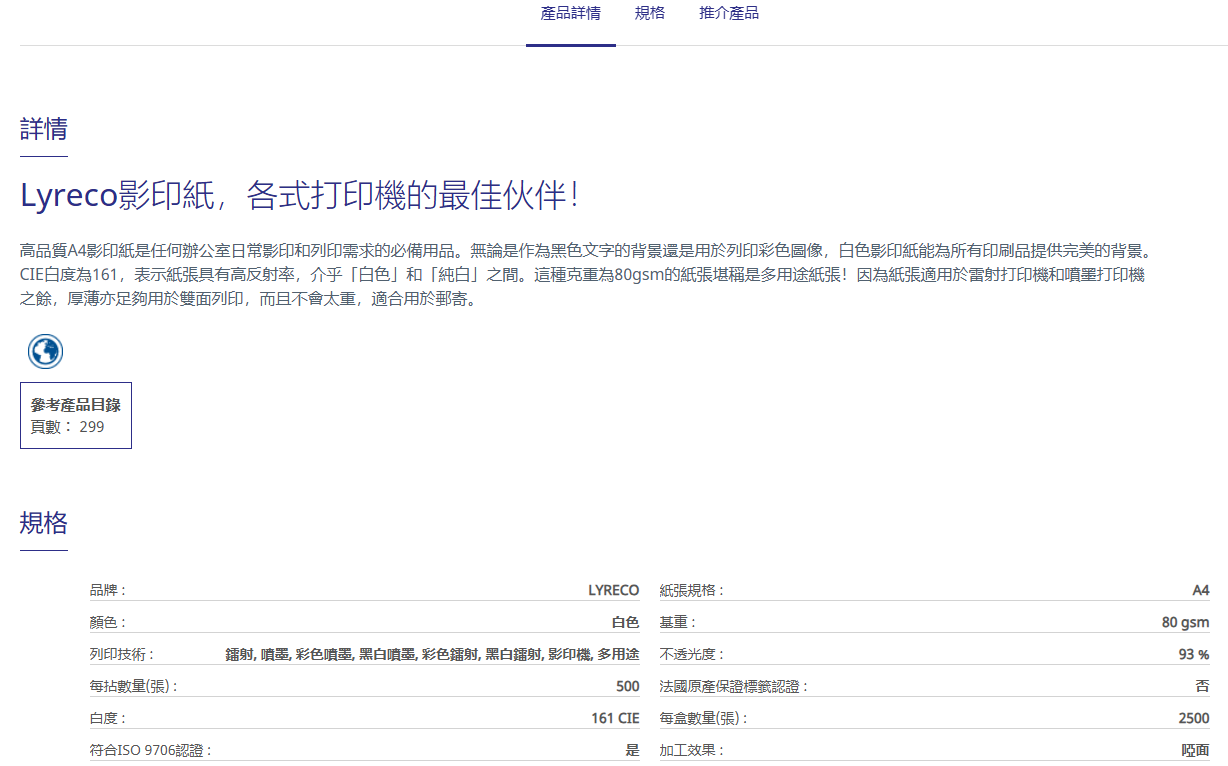Switch to the 產品詳情 tab
1228x766 pixels.
point(571,14)
